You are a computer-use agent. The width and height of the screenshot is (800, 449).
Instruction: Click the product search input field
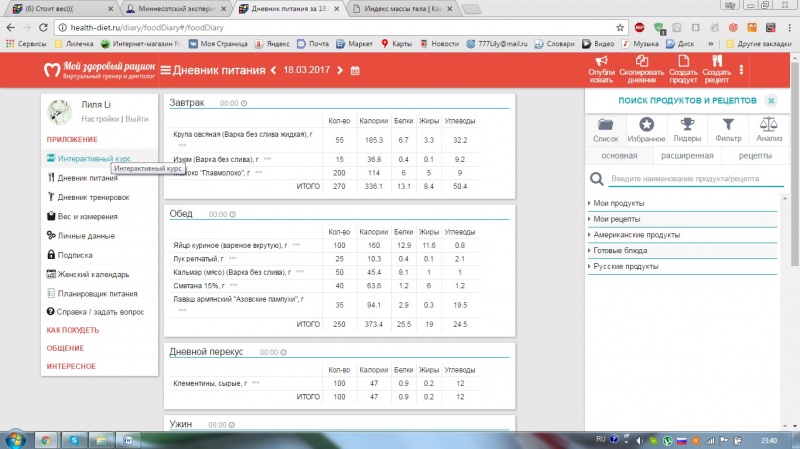690,178
